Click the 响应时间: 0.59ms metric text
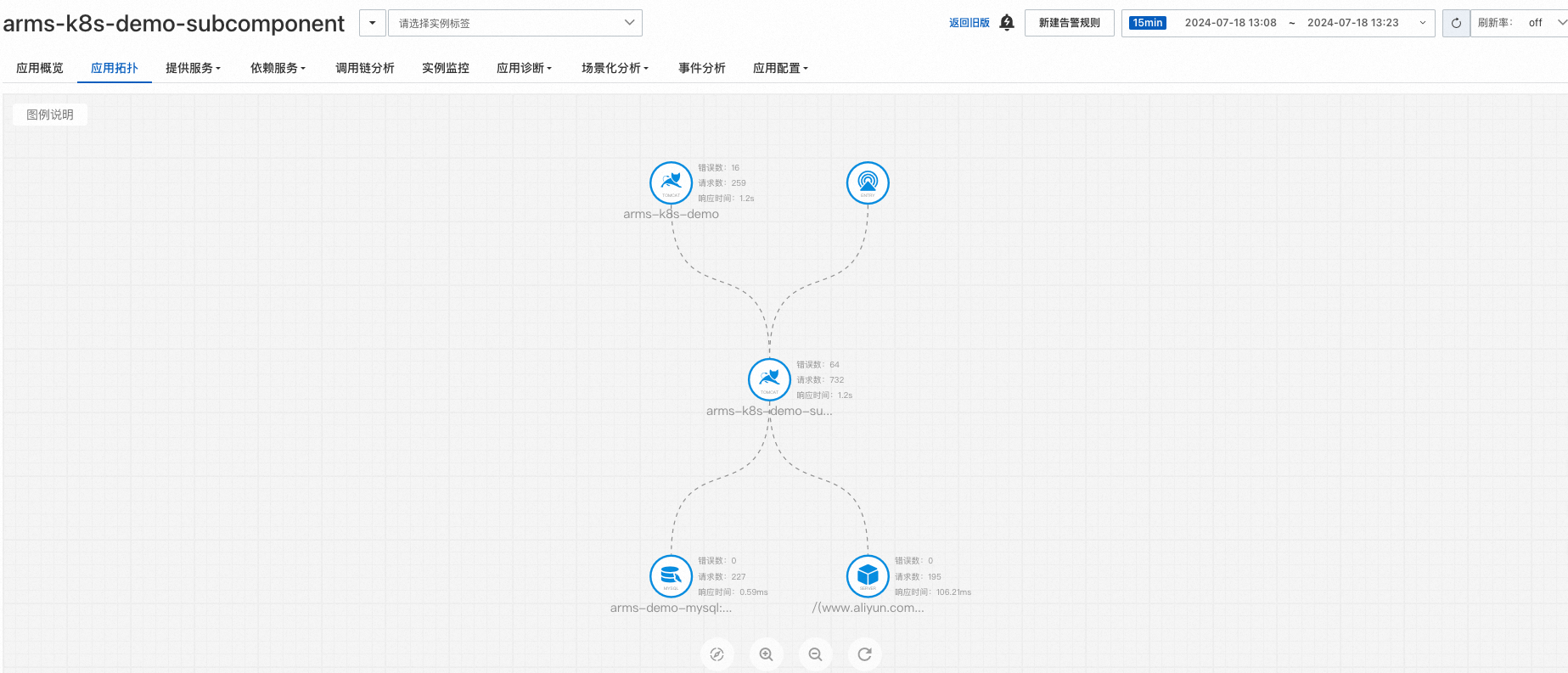This screenshot has width=1568, height=673. [733, 592]
